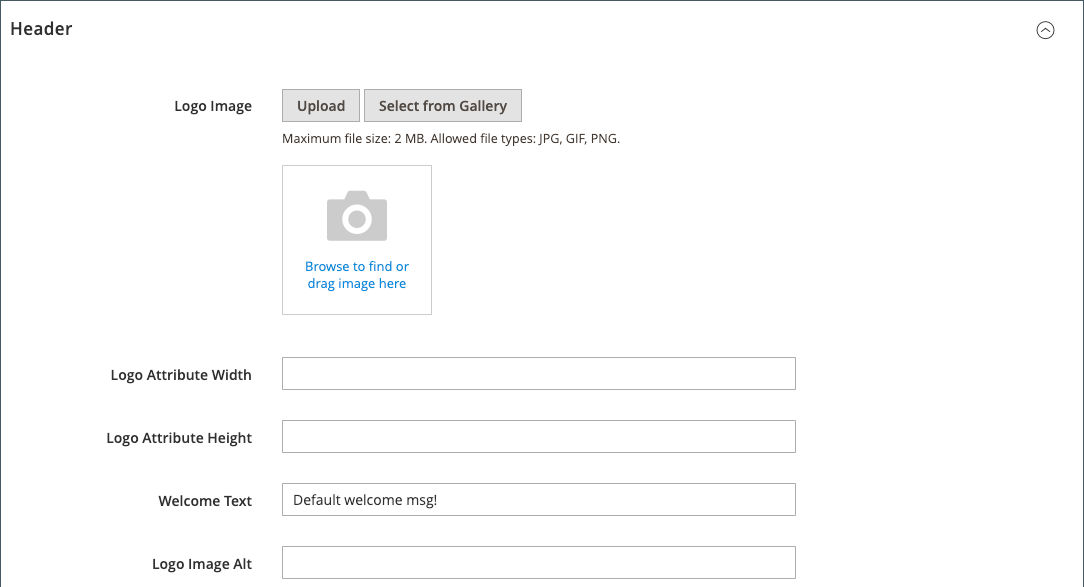Viewport: 1084px width, 587px height.
Task: Focus the Logo Attribute Height field
Action: click(538, 437)
